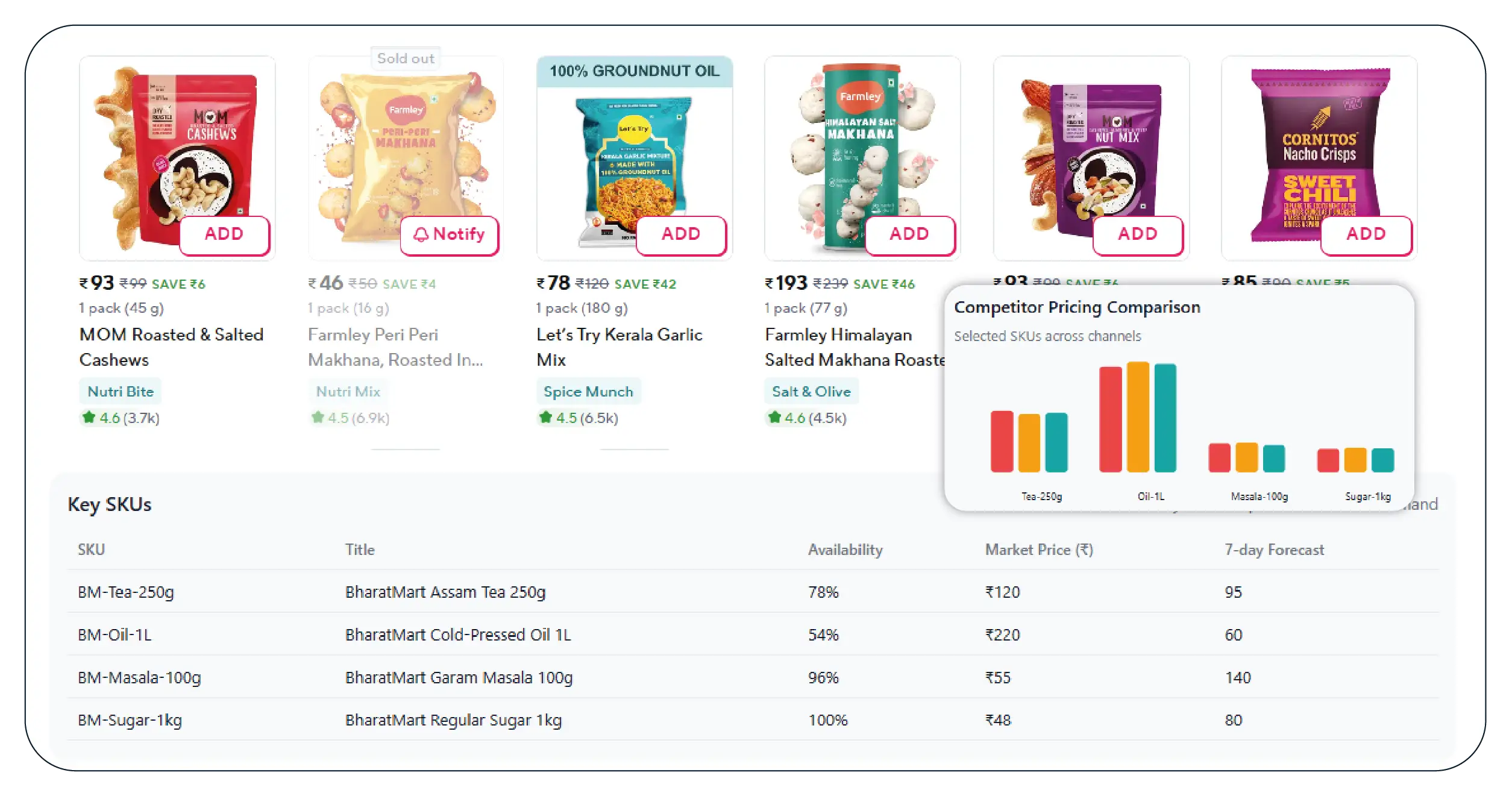Click the Availability column header
This screenshot has height=796, width=1512.
[x=845, y=550]
